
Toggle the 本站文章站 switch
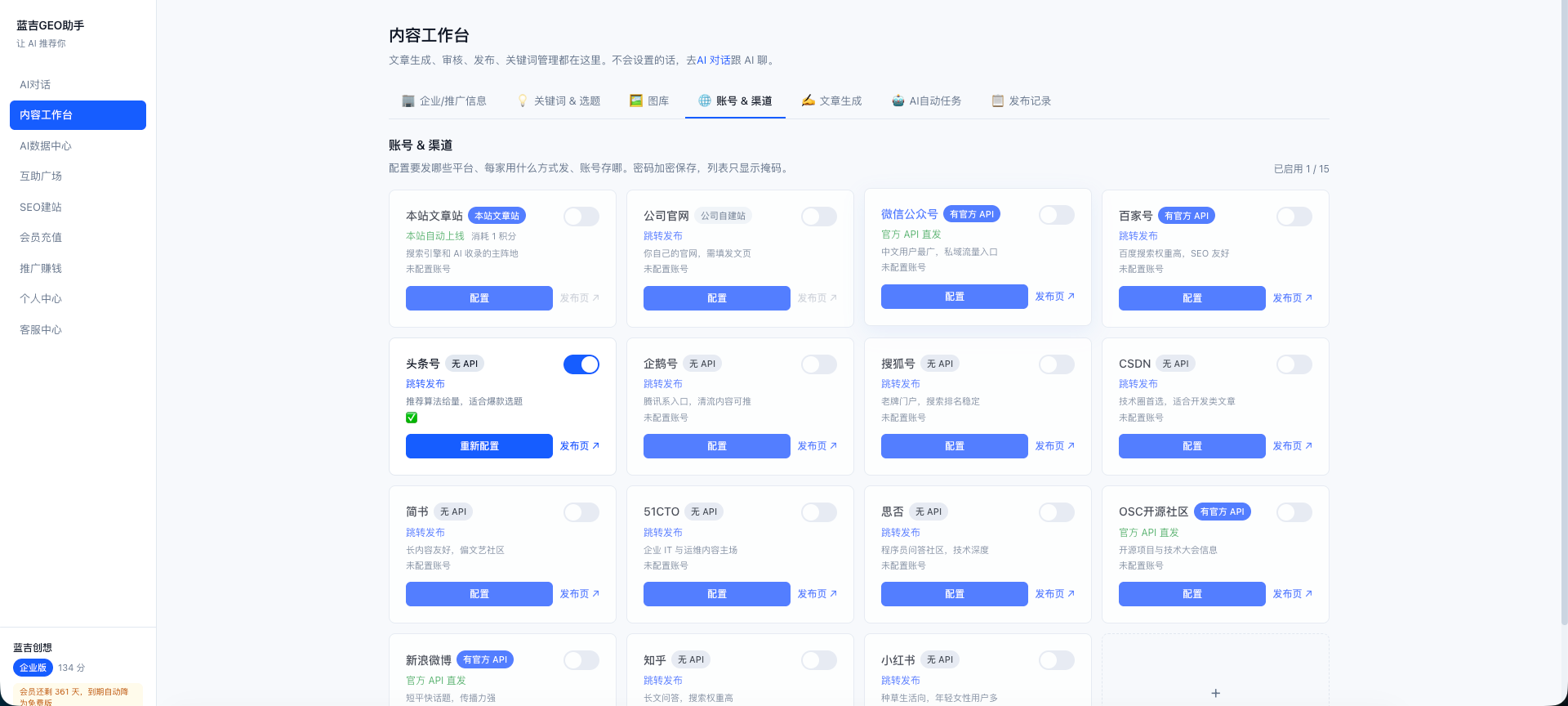tap(581, 217)
